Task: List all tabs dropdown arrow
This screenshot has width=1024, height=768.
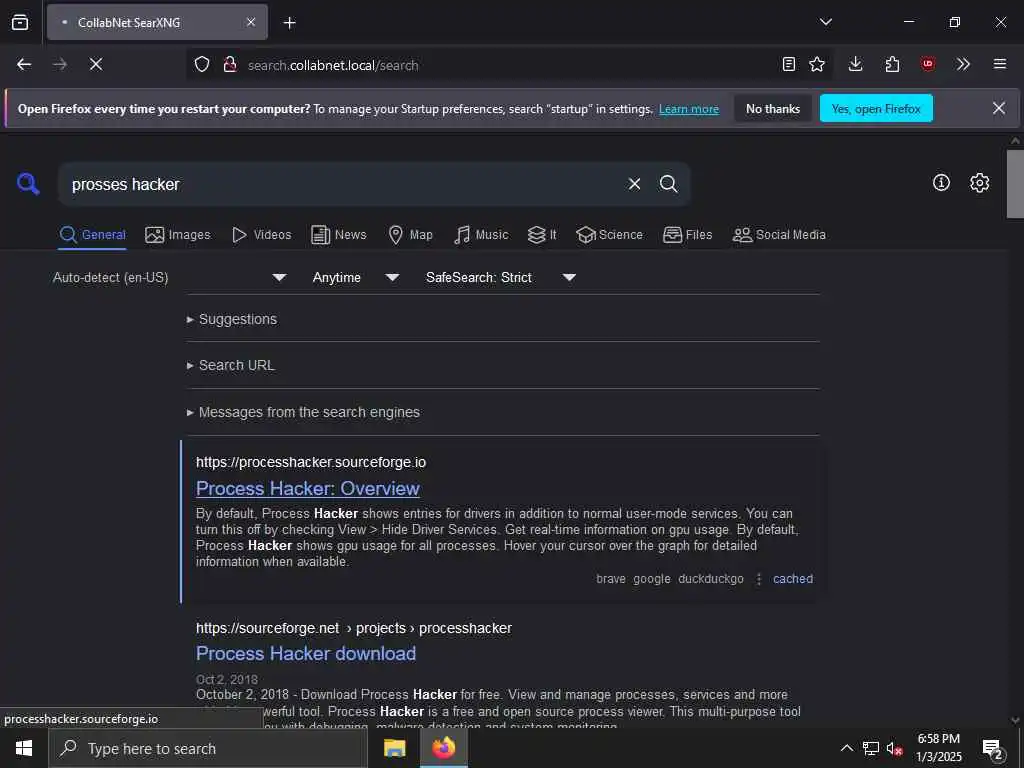Action: coord(825,22)
